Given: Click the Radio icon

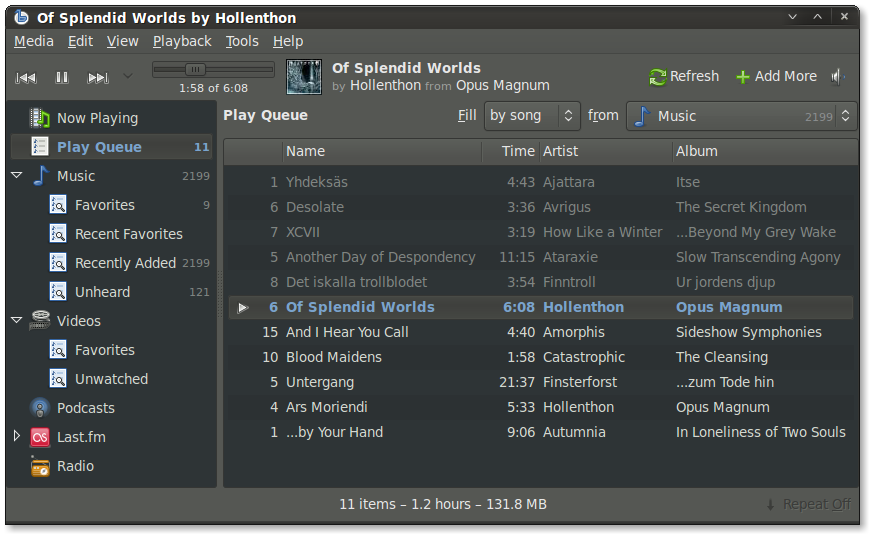Looking at the screenshot, I should click(x=40, y=466).
